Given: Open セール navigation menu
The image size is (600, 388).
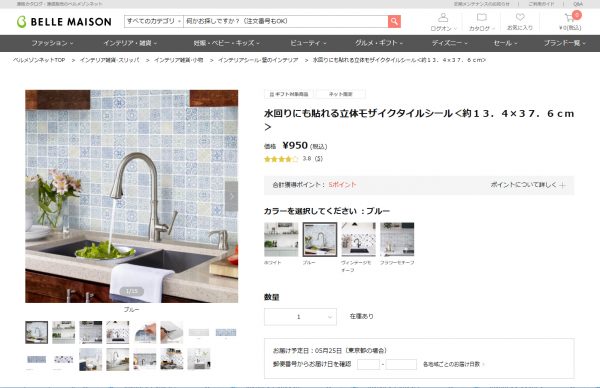Looking at the screenshot, I should (505, 43).
